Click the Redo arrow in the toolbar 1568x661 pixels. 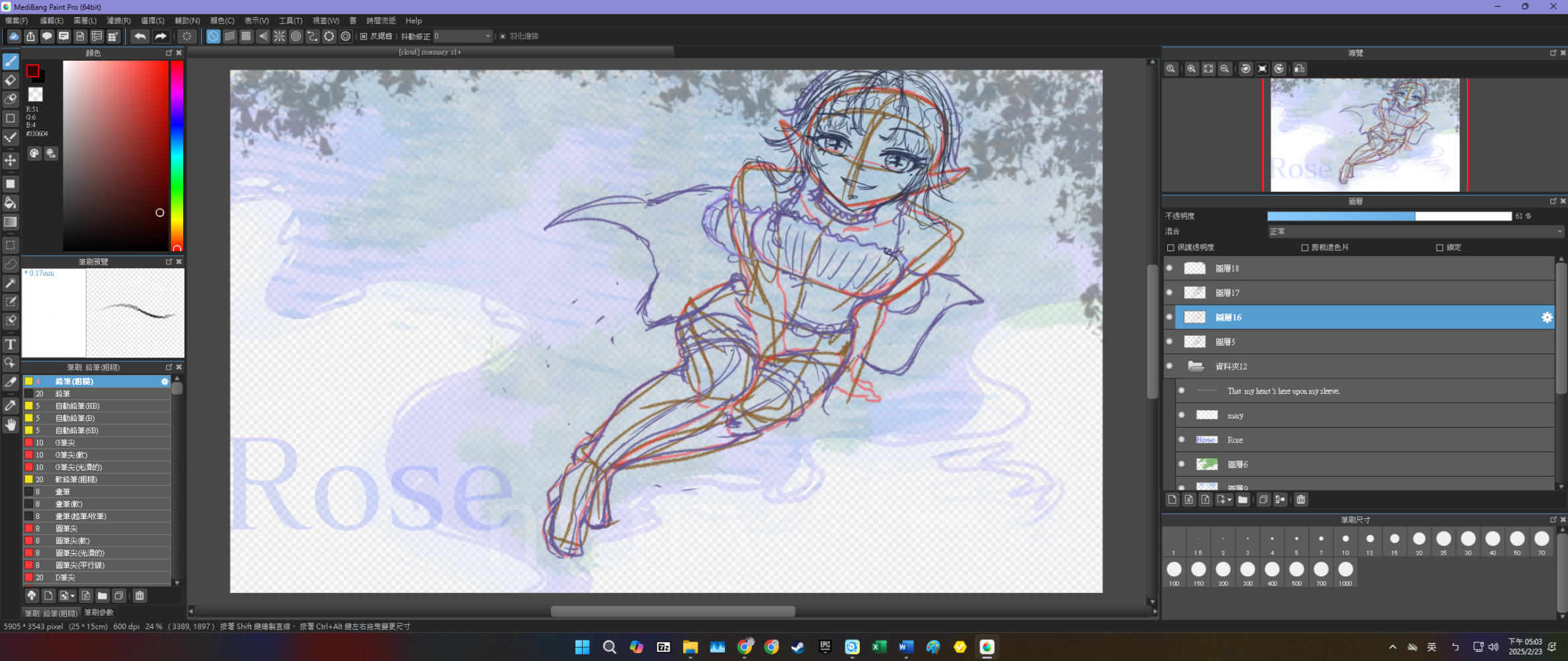click(160, 36)
